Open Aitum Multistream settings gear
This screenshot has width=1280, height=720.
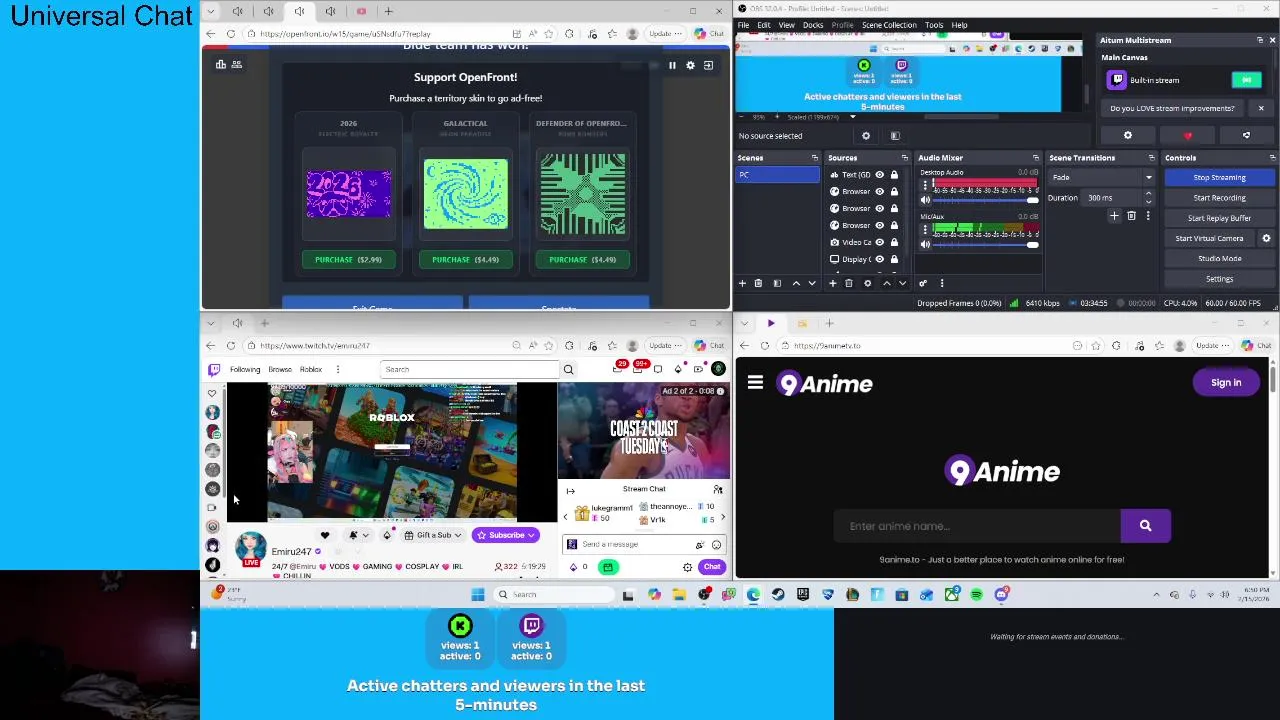pyautogui.click(x=1128, y=136)
